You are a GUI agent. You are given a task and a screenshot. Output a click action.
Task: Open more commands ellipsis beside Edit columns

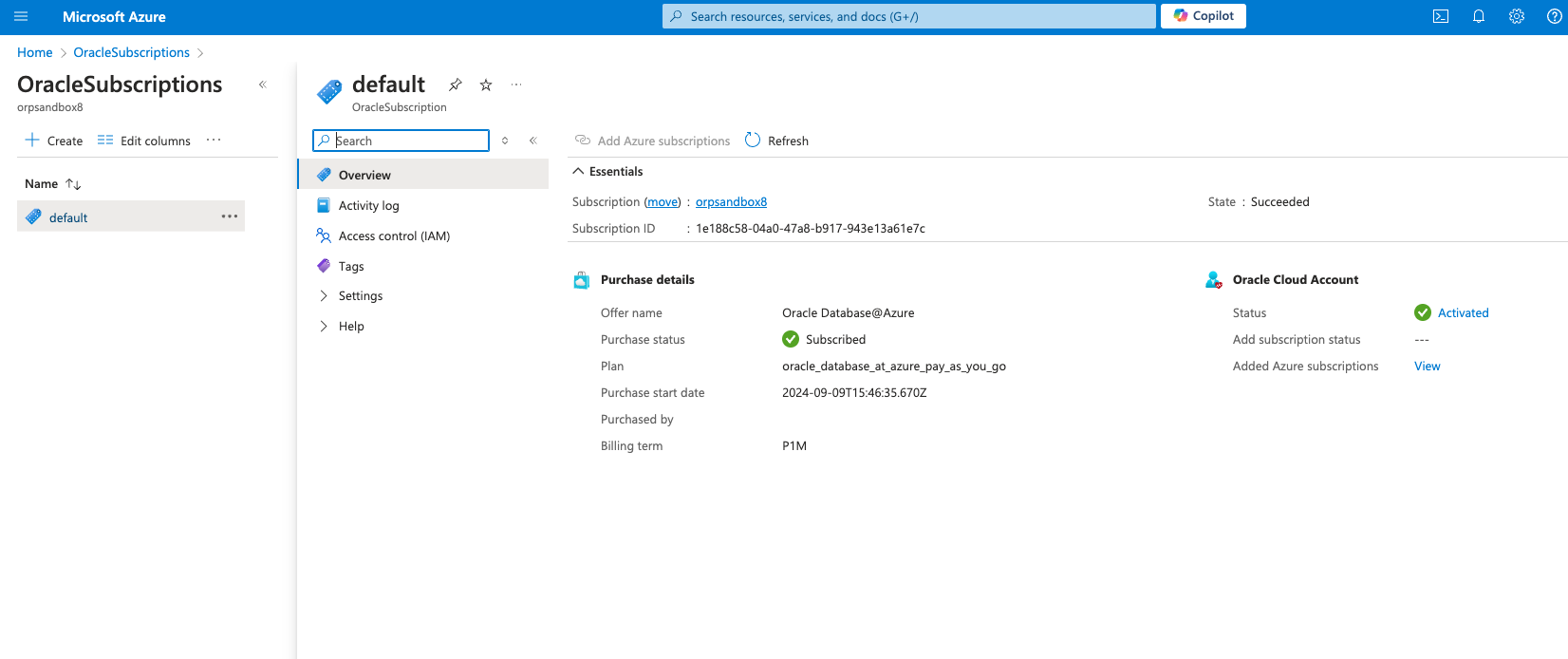[214, 140]
